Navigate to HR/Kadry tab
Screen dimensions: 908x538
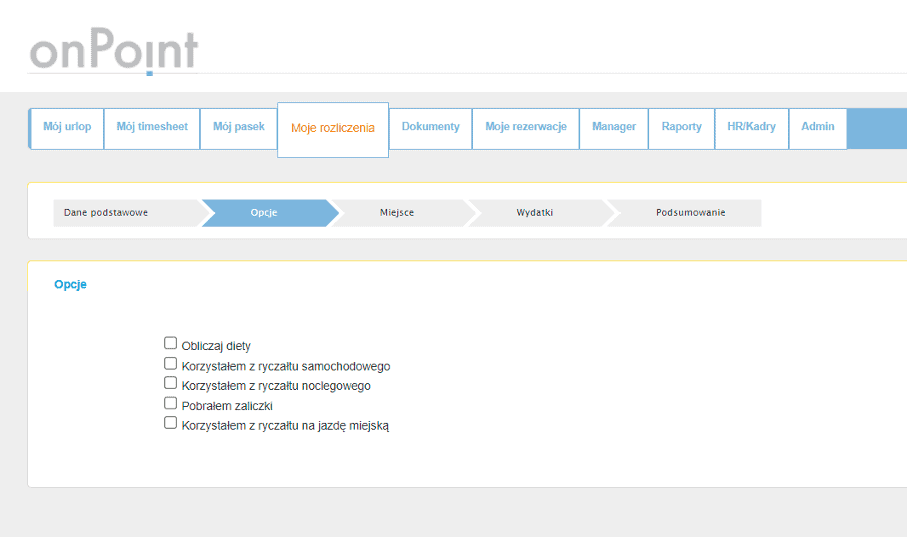click(751, 127)
